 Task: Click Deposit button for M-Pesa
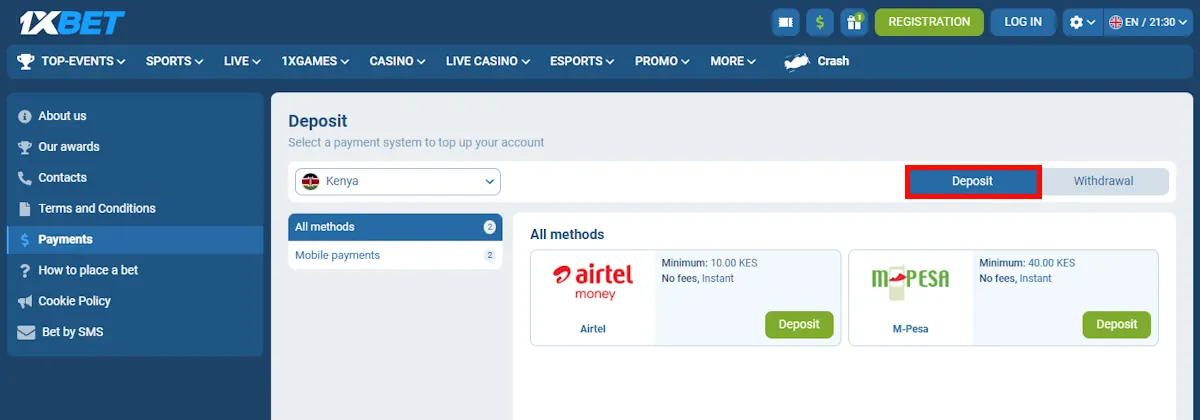[x=1116, y=325]
